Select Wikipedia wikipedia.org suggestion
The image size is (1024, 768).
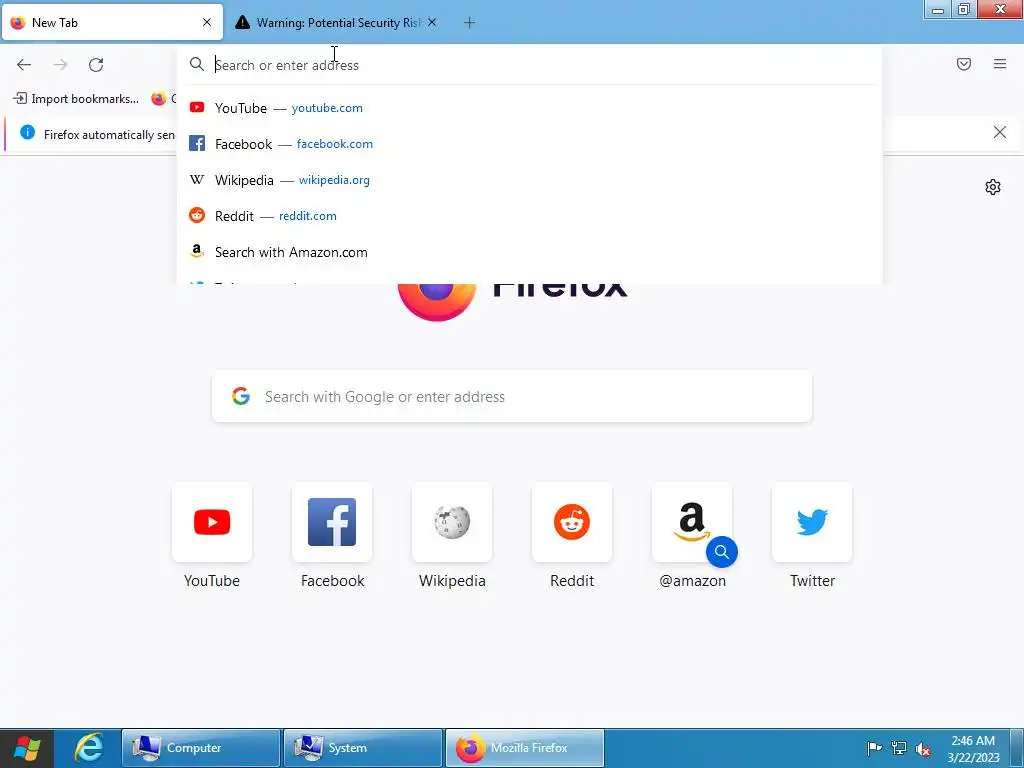coord(529,180)
